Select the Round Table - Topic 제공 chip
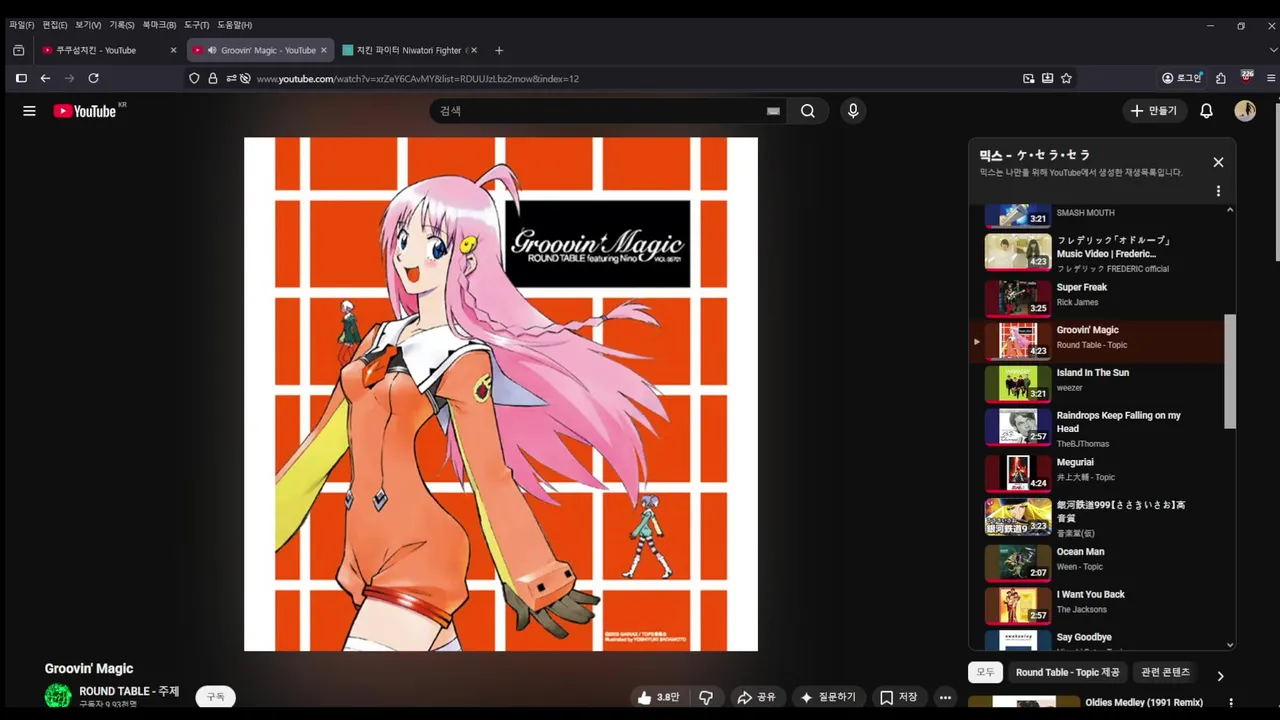This screenshot has height=720, width=1280. (x=1068, y=672)
